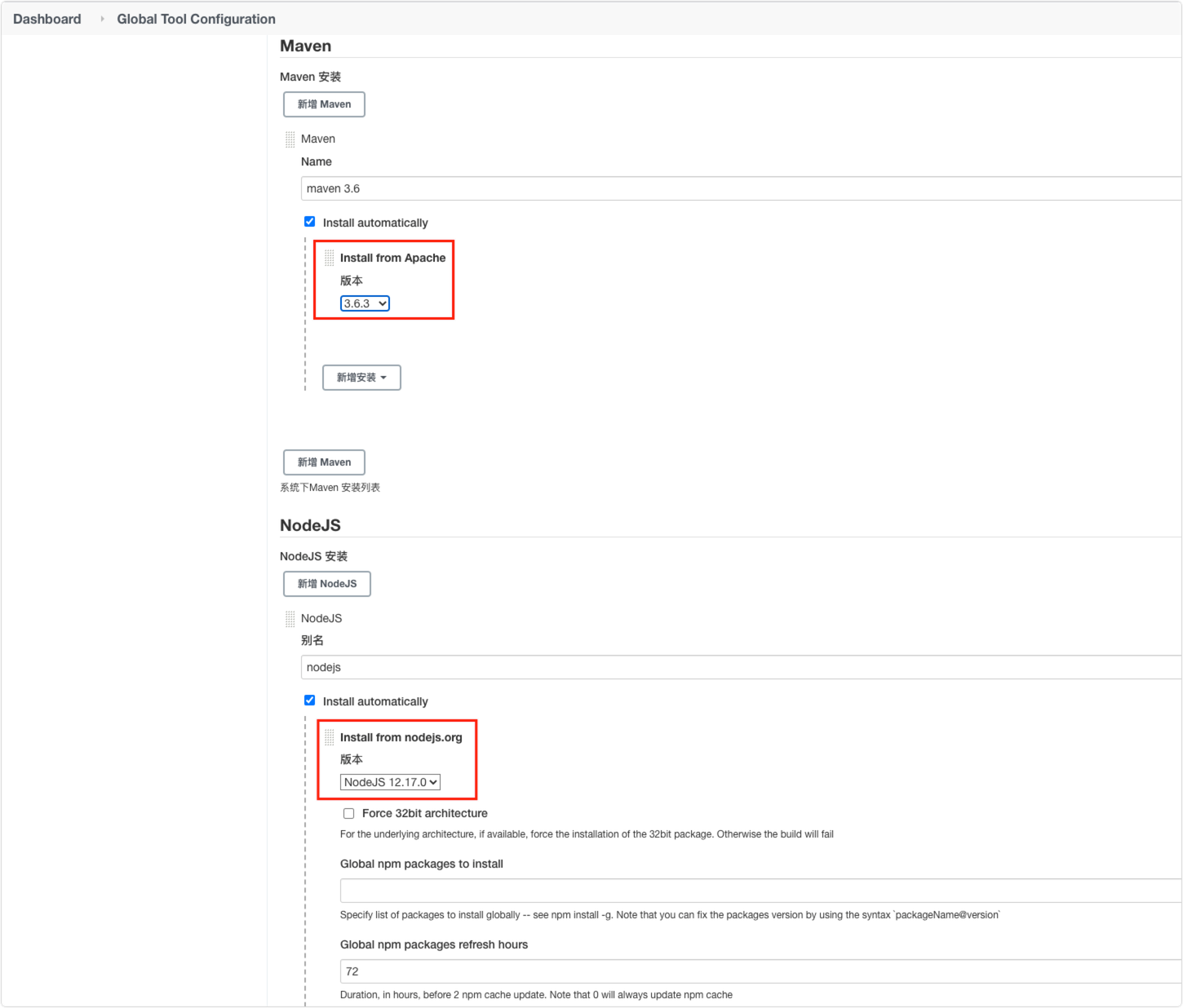Focus the npm refresh hours field showing 72
The height and width of the screenshot is (1008, 1183).
click(x=760, y=971)
